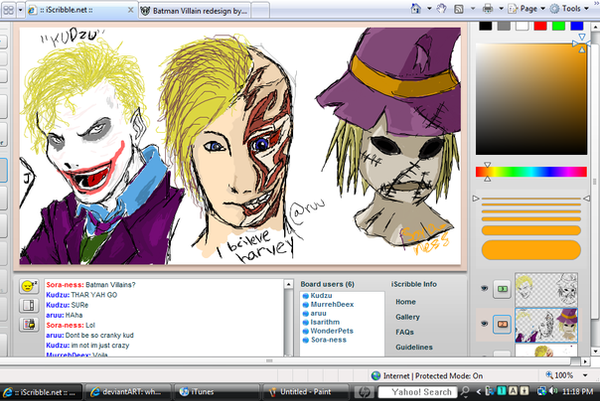
Task: Click Internet Protected Mode status entry
Action: [427, 376]
